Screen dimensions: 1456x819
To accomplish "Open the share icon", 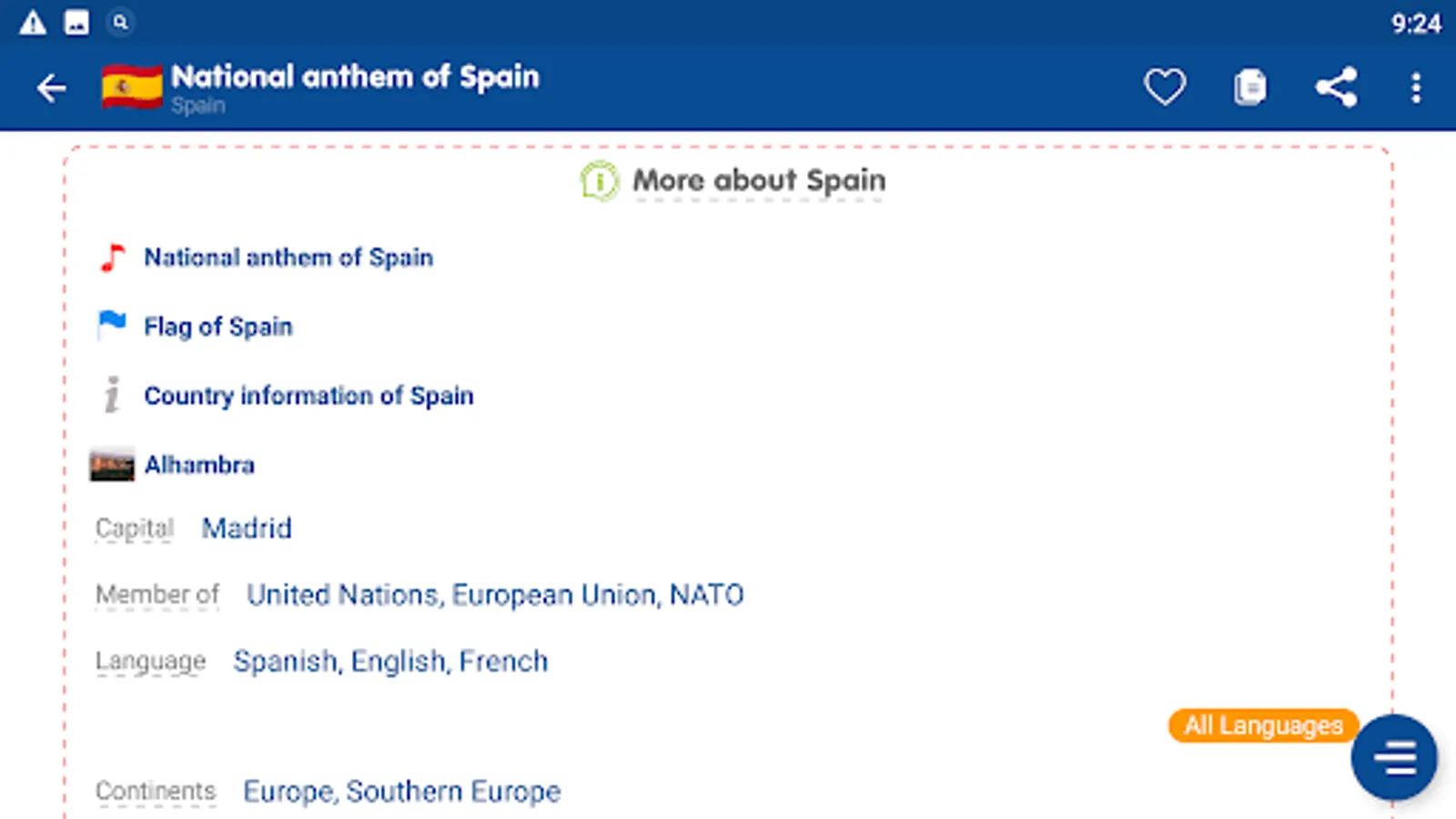I will (1336, 87).
